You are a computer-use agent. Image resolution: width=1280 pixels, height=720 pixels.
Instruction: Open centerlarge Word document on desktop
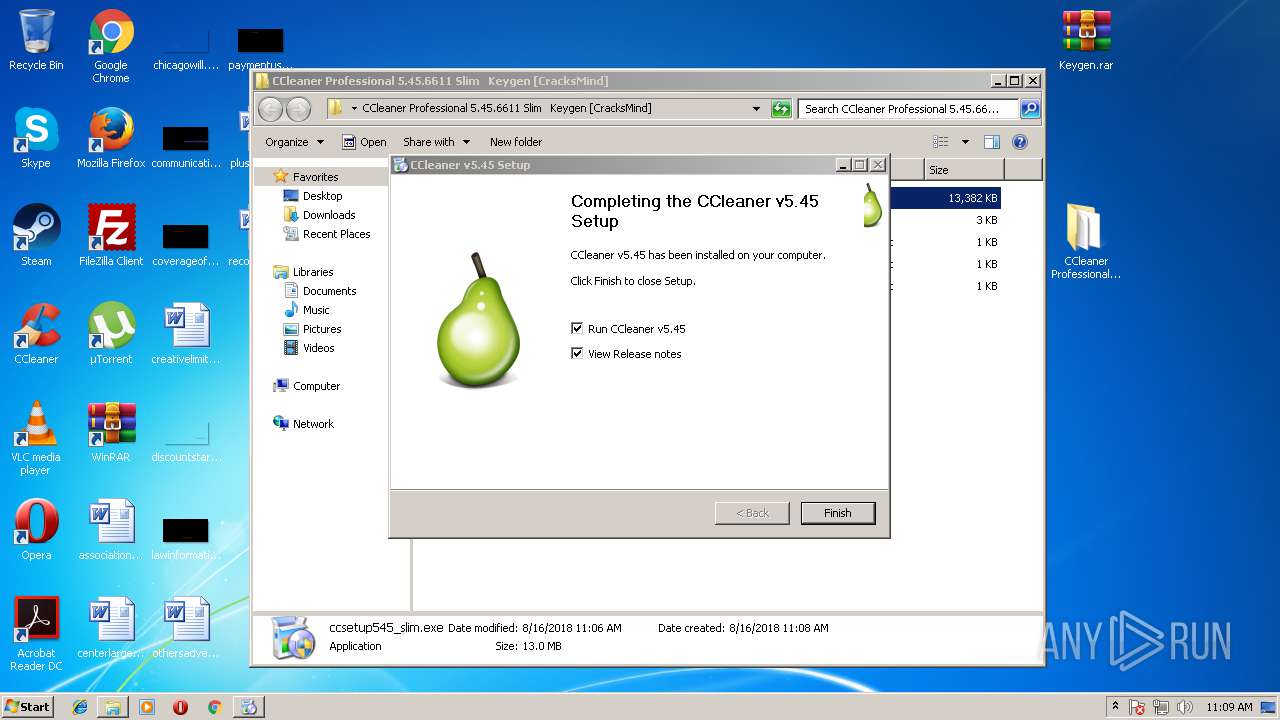(x=111, y=629)
